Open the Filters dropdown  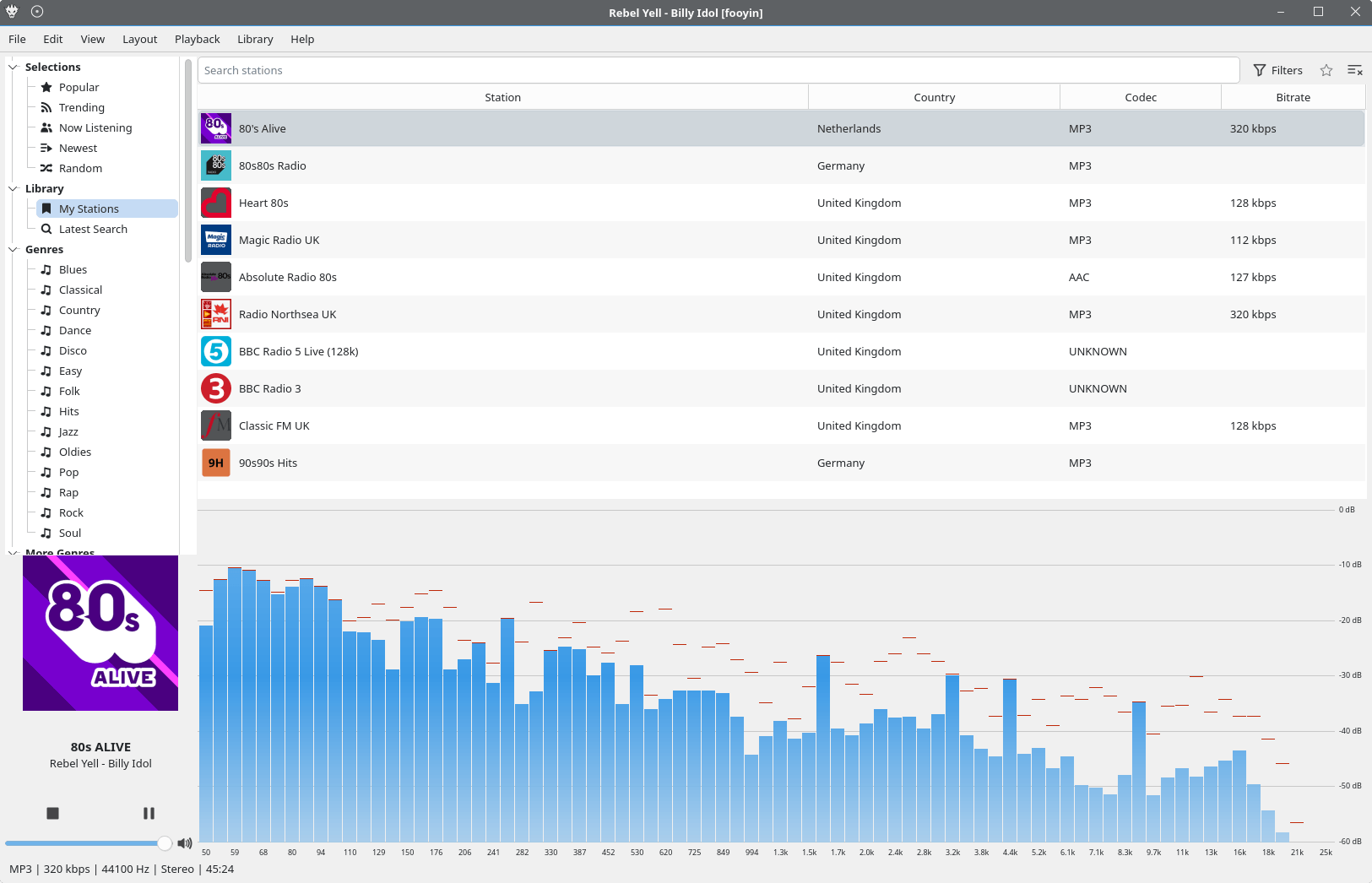(1278, 70)
